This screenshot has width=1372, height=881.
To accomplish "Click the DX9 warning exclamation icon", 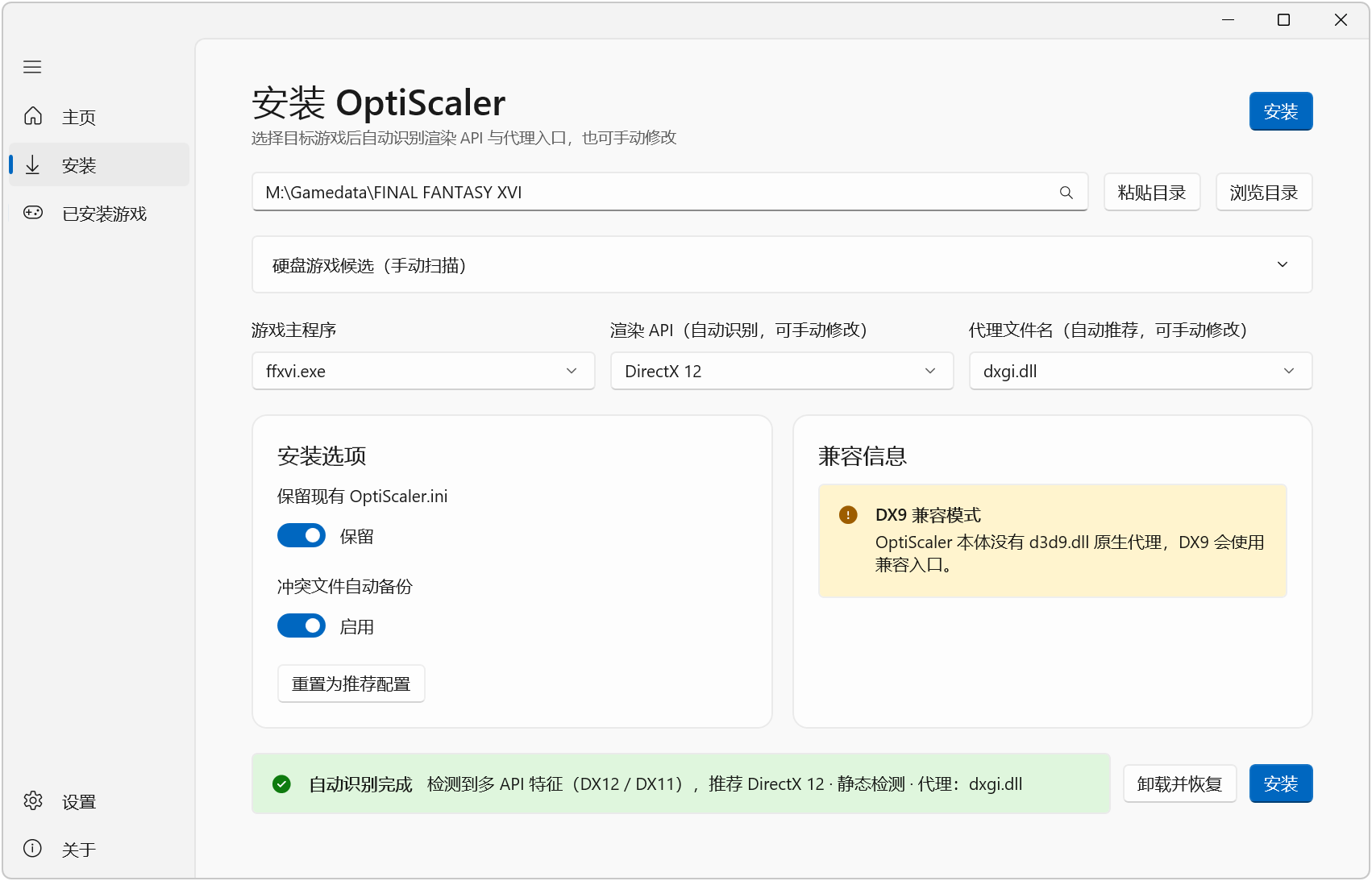I will tap(848, 514).
